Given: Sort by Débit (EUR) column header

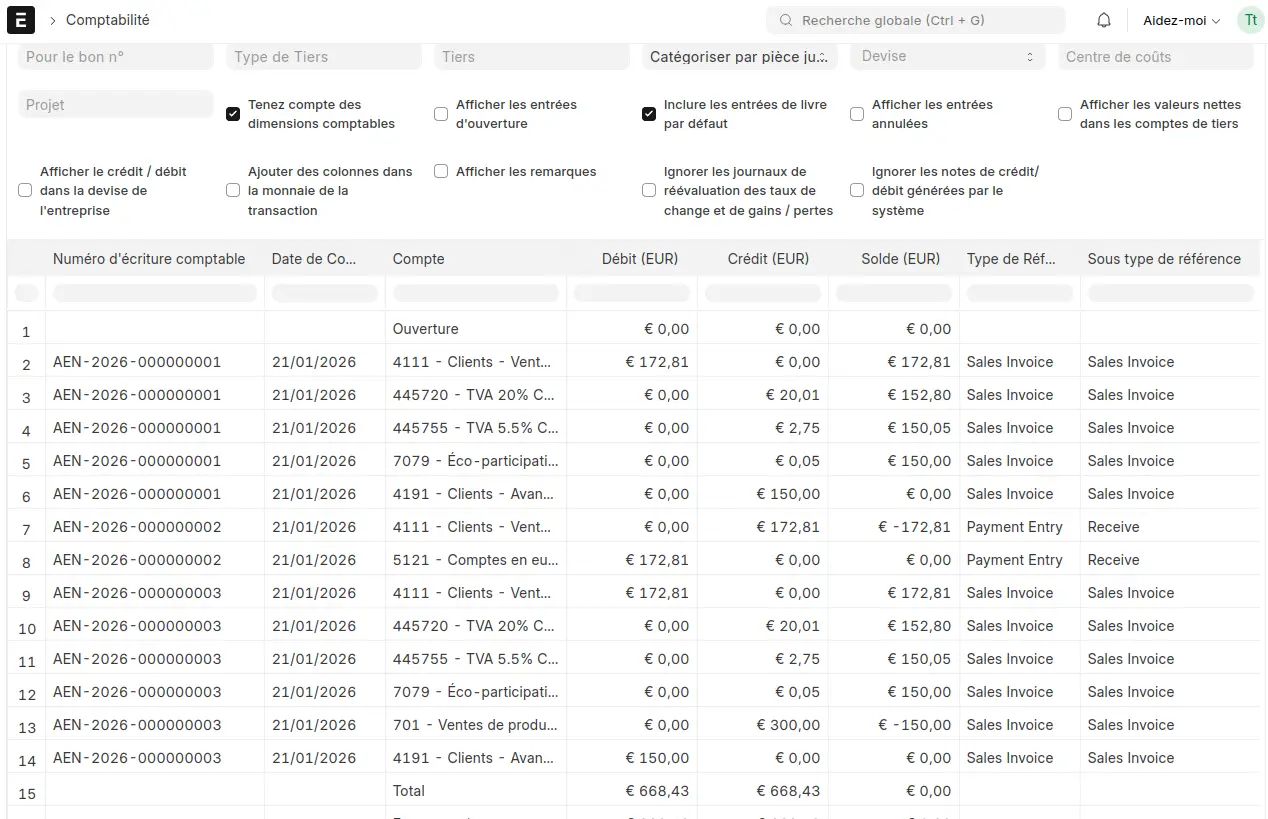Looking at the screenshot, I should pos(640,259).
